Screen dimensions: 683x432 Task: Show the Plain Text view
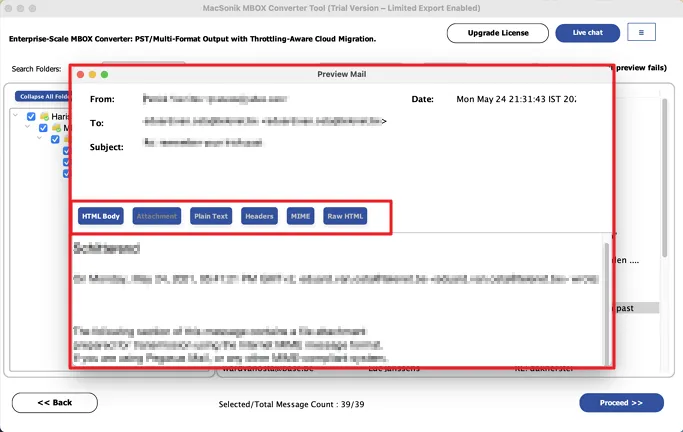(x=211, y=216)
